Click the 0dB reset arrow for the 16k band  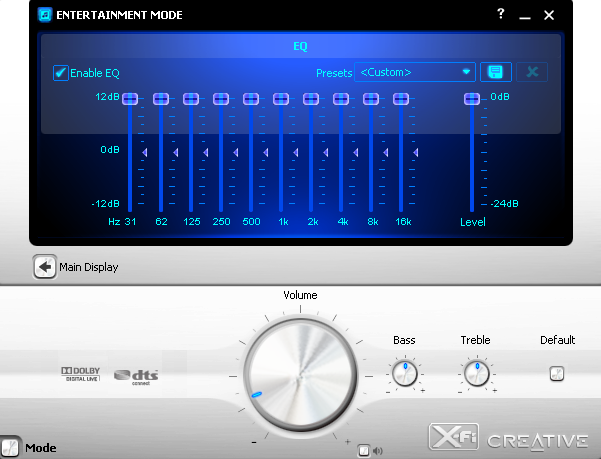tap(415, 152)
